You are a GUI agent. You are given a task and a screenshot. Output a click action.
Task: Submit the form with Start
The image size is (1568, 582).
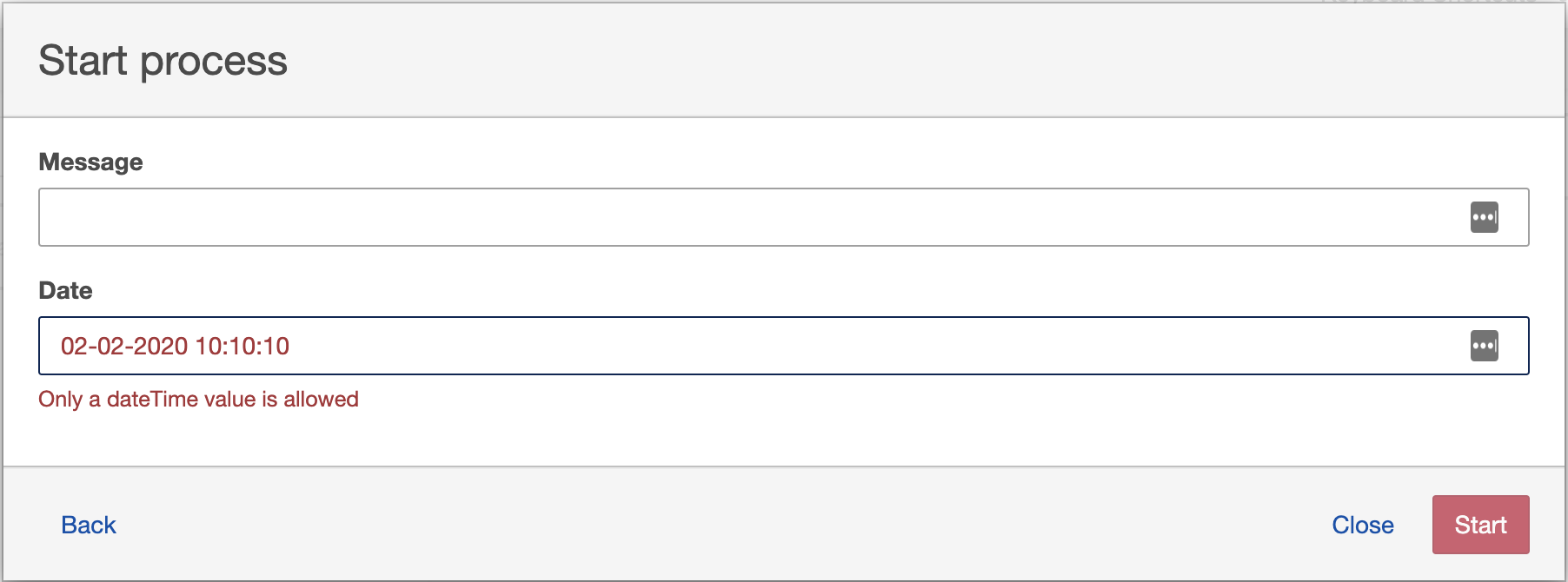tap(1480, 525)
